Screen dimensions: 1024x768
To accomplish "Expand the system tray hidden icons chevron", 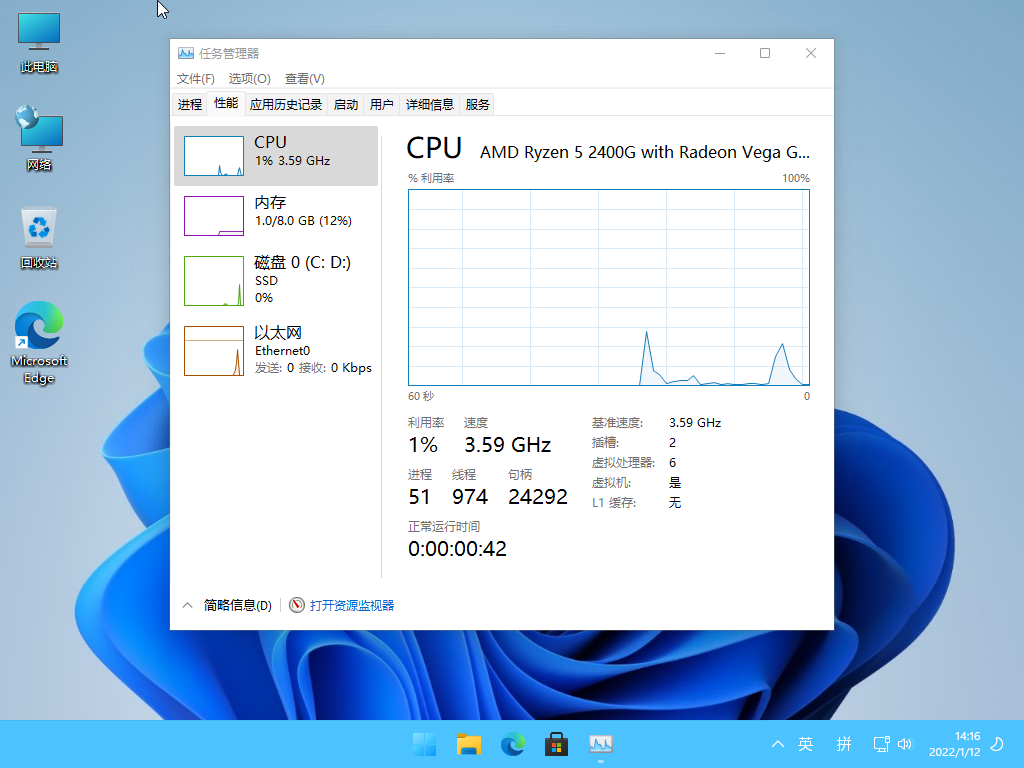I will (778, 744).
